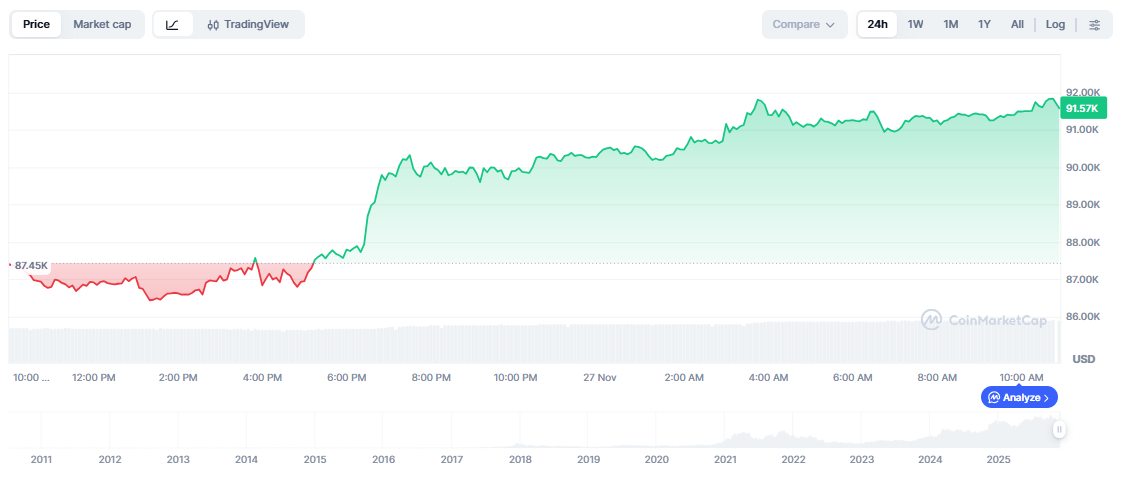Open the chart settings sliders icon
This screenshot has width=1121, height=484.
click(x=1095, y=24)
